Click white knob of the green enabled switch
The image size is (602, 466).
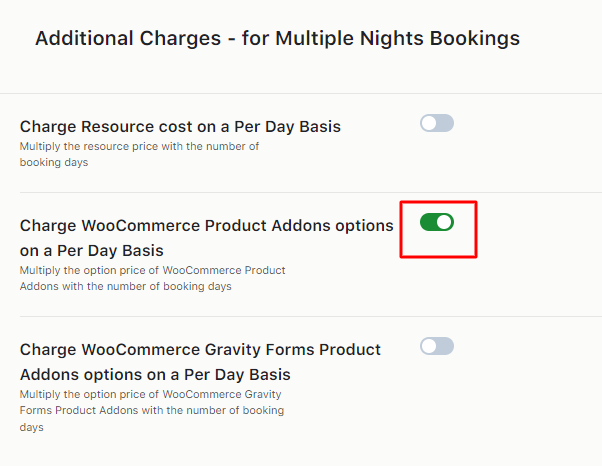tap(445, 222)
